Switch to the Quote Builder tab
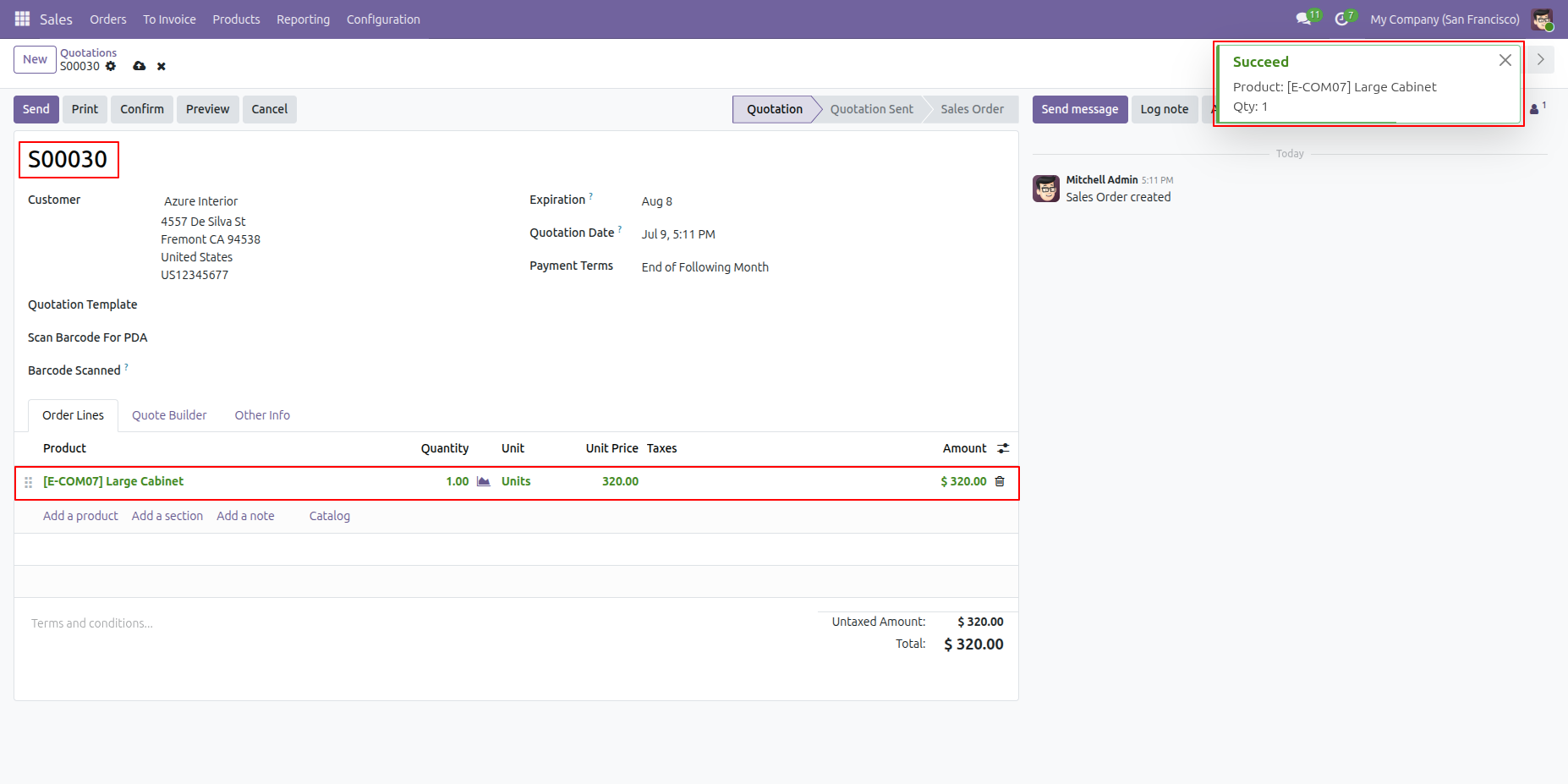1568x784 pixels. pos(169,415)
